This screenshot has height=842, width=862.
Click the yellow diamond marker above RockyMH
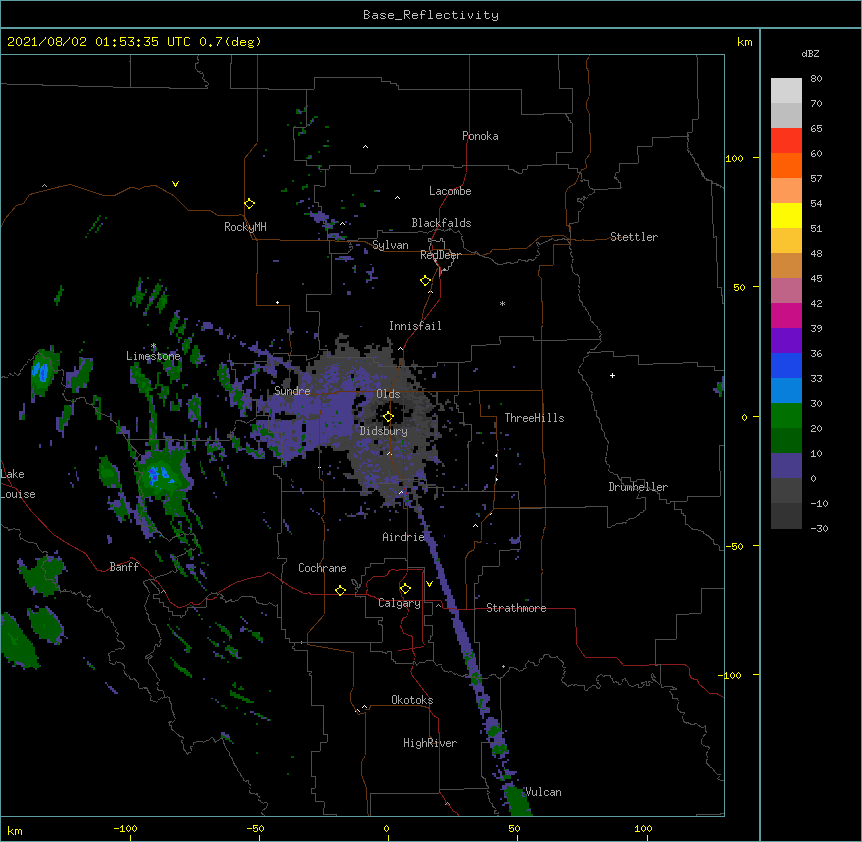[250, 204]
